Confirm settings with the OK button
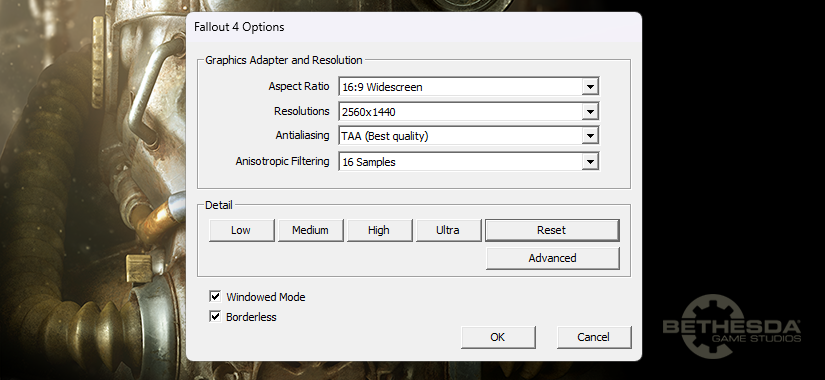The image size is (825, 380). coord(498,337)
